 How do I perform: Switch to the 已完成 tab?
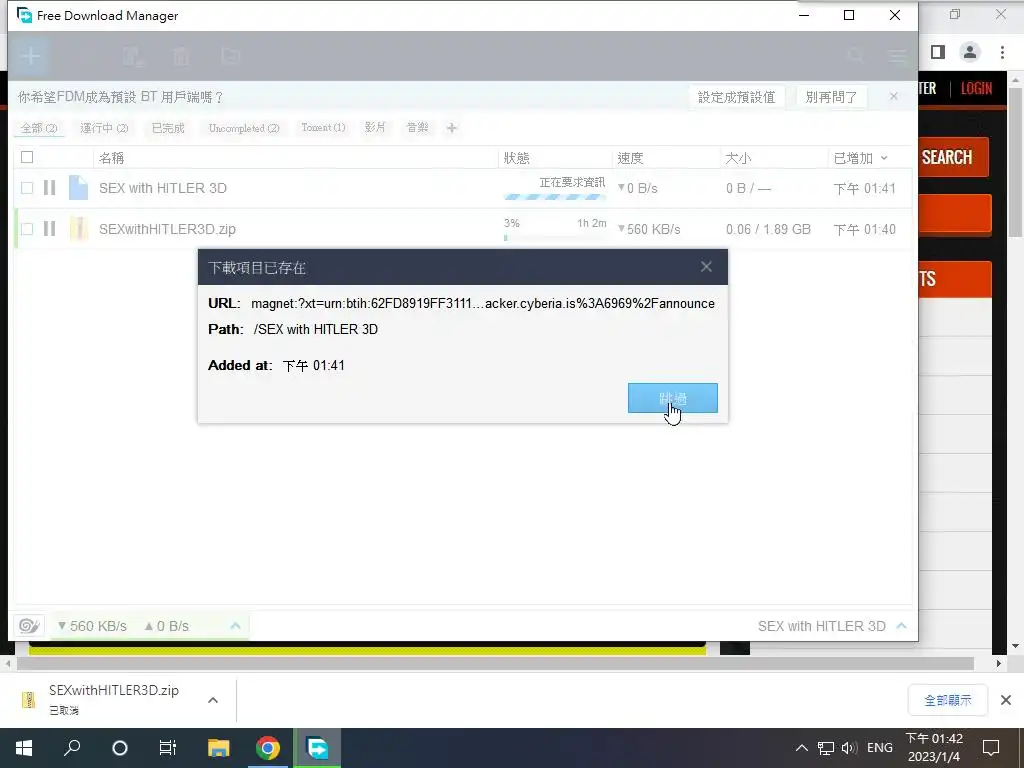[x=168, y=128]
